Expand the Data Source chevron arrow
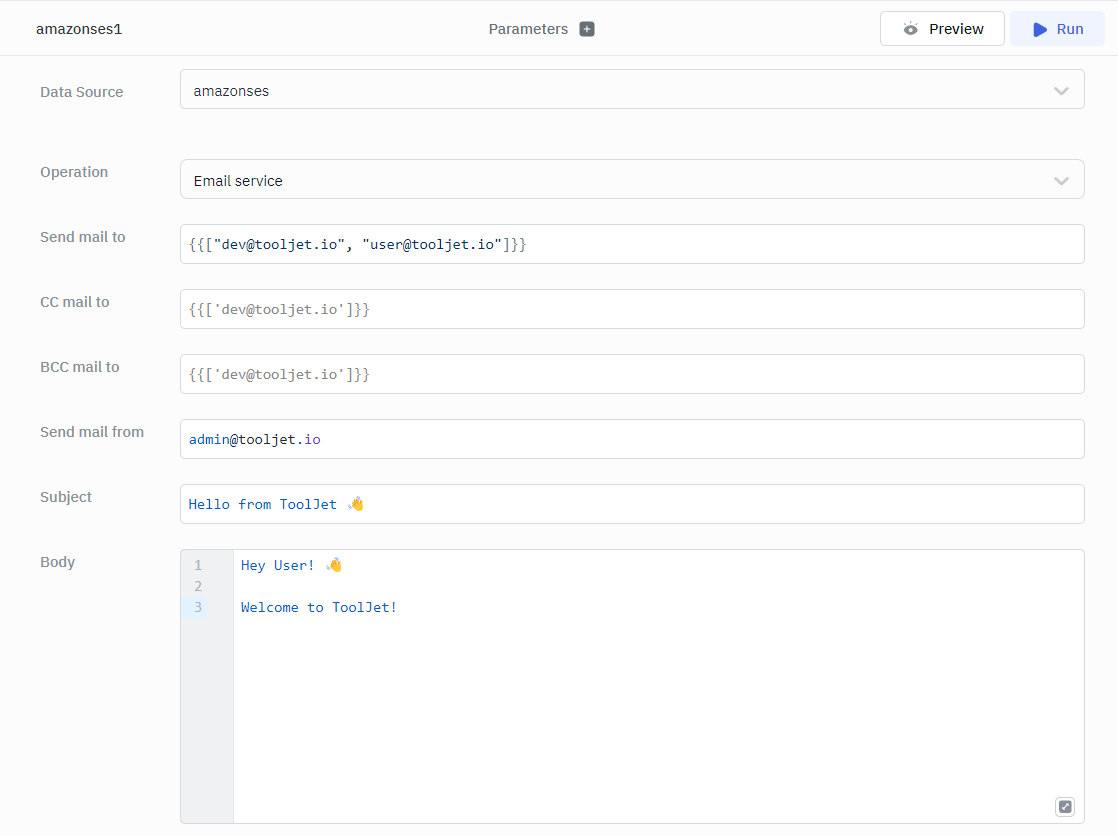This screenshot has height=836, width=1118. [1061, 91]
